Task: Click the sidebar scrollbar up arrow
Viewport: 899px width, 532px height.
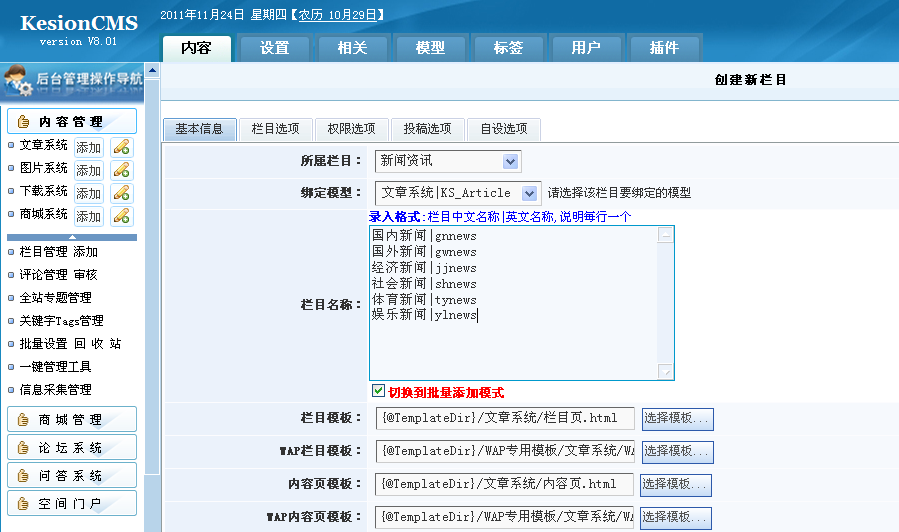Action: pos(152,70)
